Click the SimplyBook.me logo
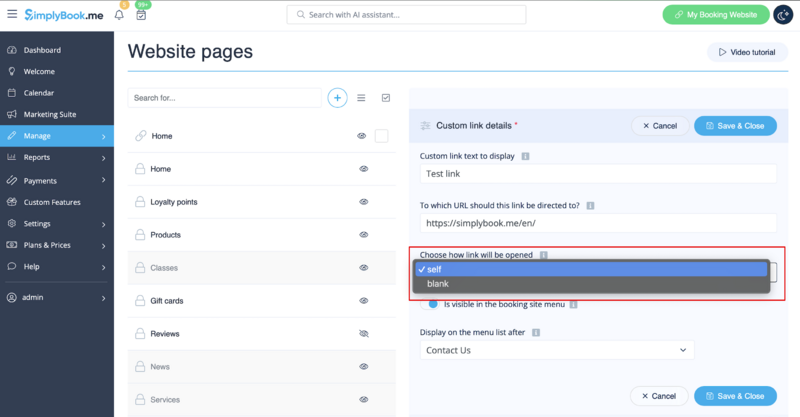This screenshot has width=800, height=417. 64,15
